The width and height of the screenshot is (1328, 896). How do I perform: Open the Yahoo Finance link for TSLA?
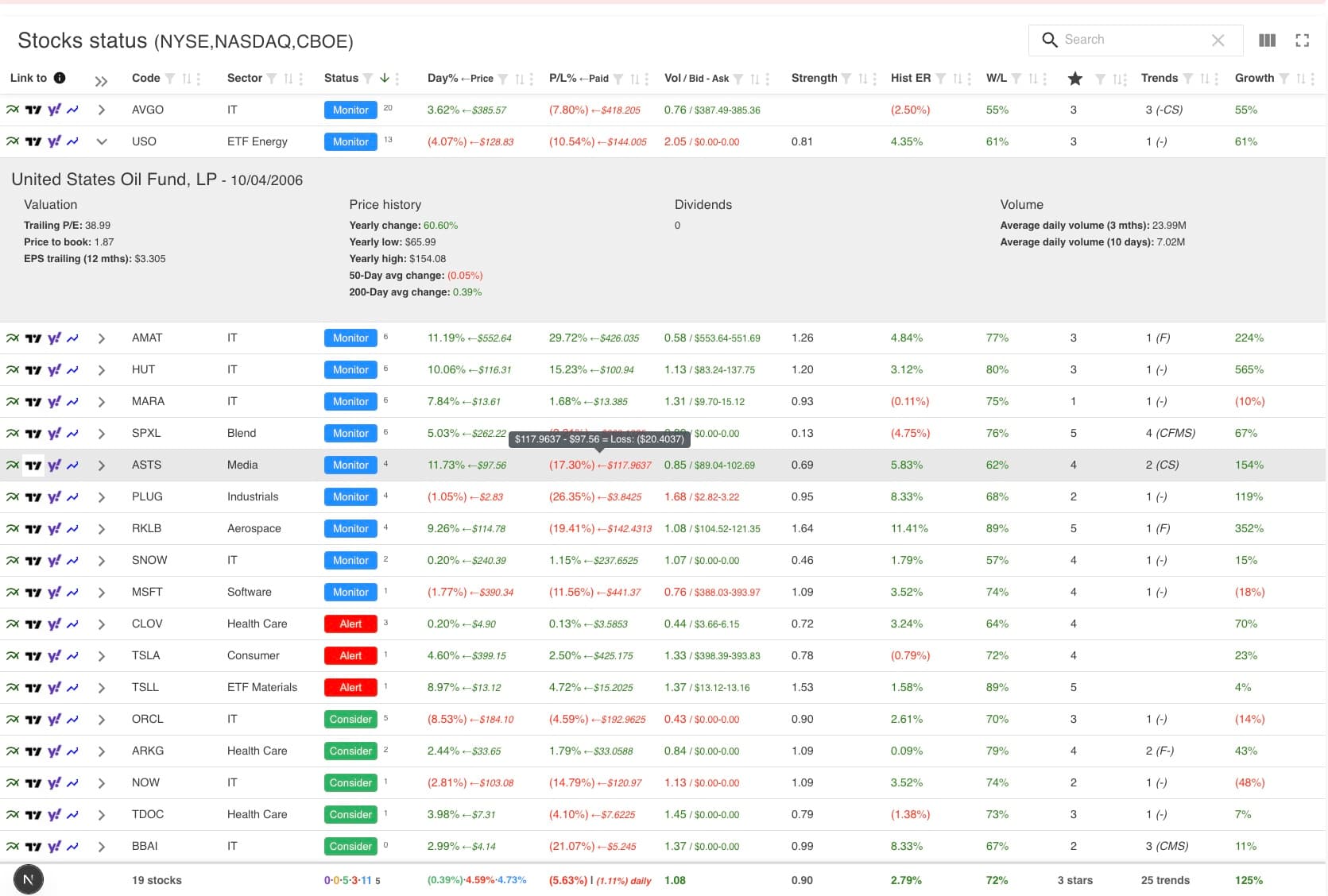tap(54, 656)
